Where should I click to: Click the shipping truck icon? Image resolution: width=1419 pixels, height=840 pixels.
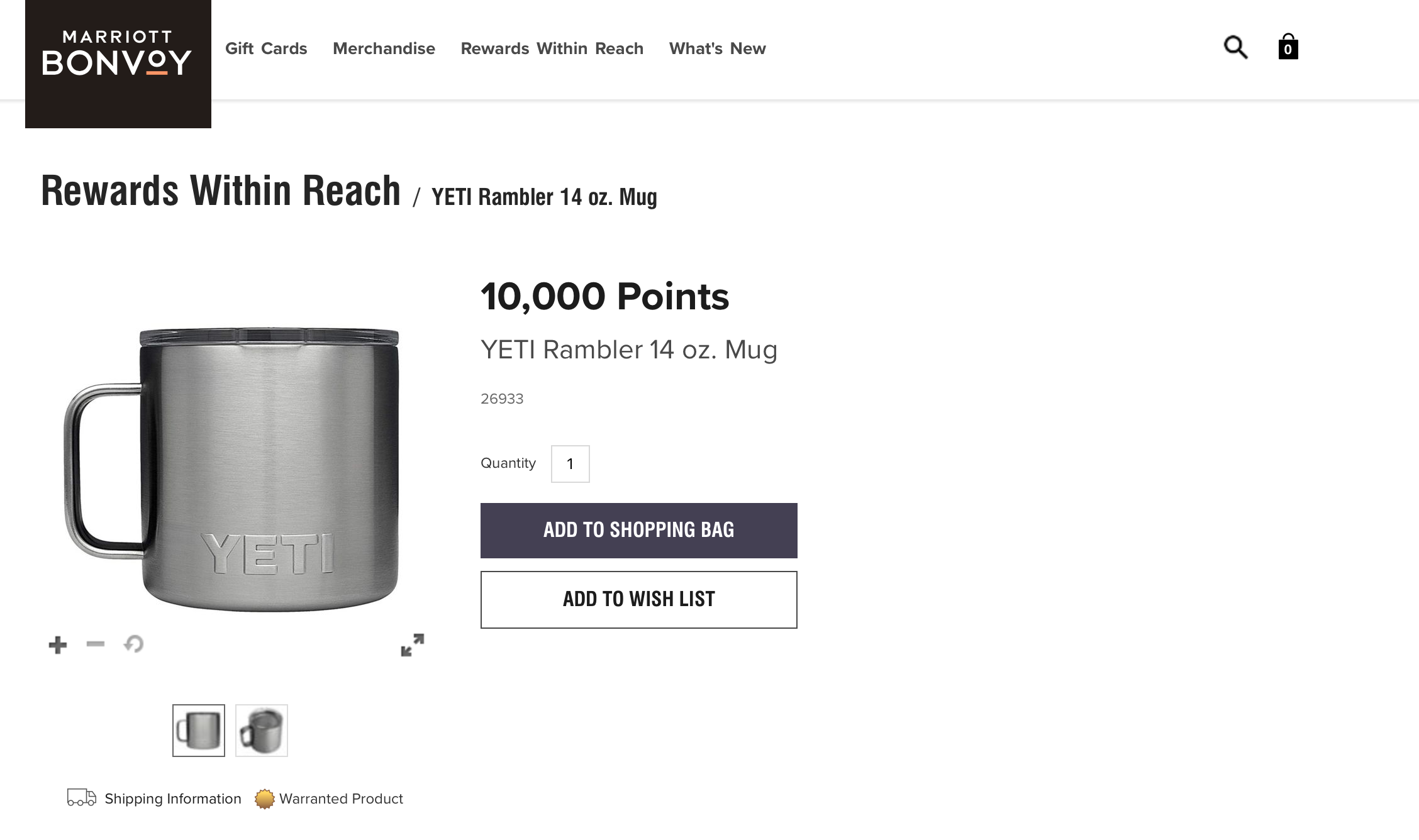pyautogui.click(x=81, y=798)
